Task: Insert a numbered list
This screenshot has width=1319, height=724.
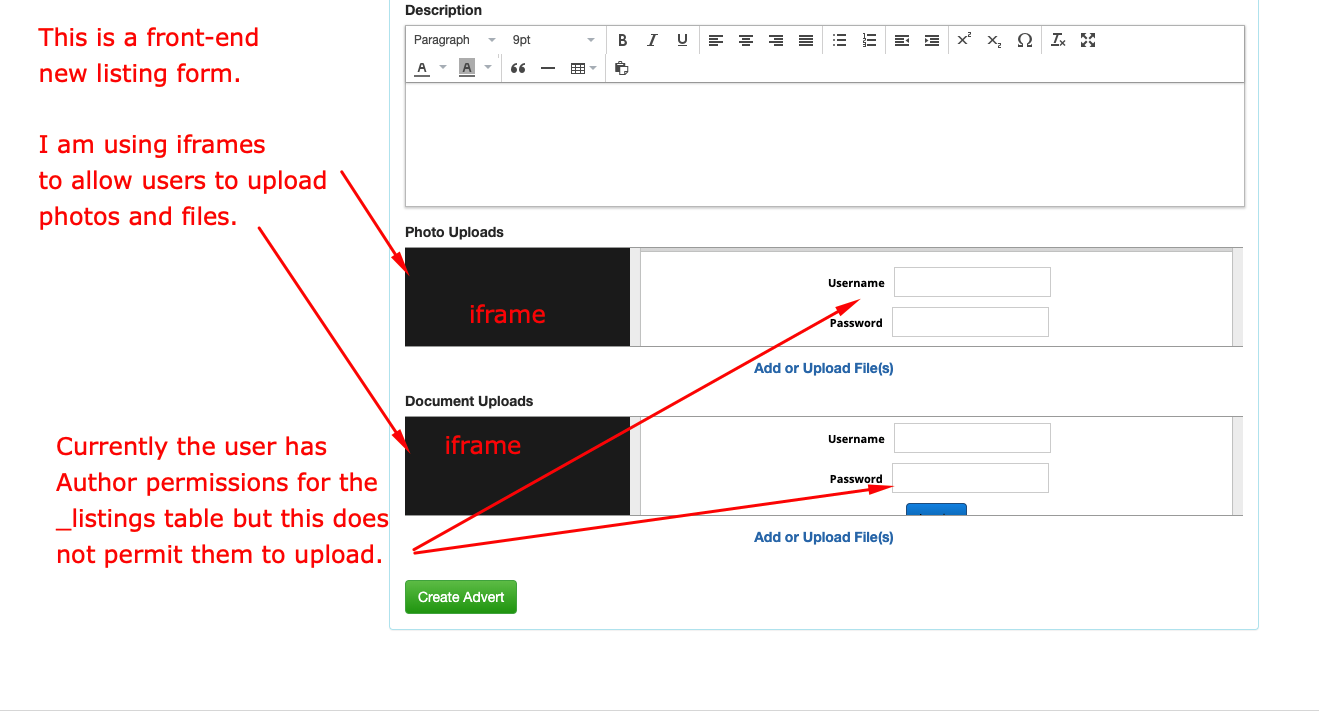Action: coord(870,40)
